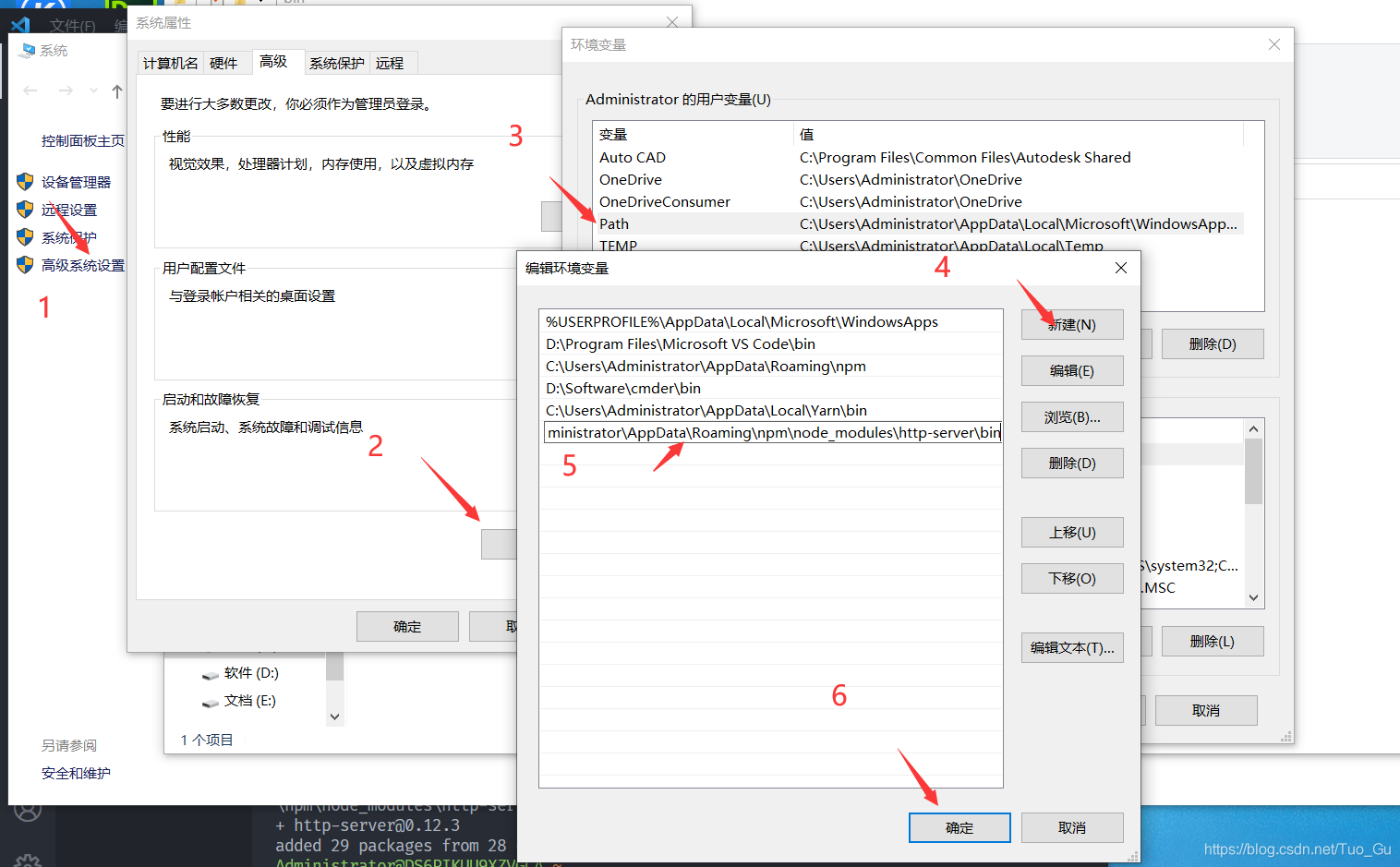Select Microsoft VS Code\bin path entry
Screen dimensions: 1400x867
tap(771, 344)
